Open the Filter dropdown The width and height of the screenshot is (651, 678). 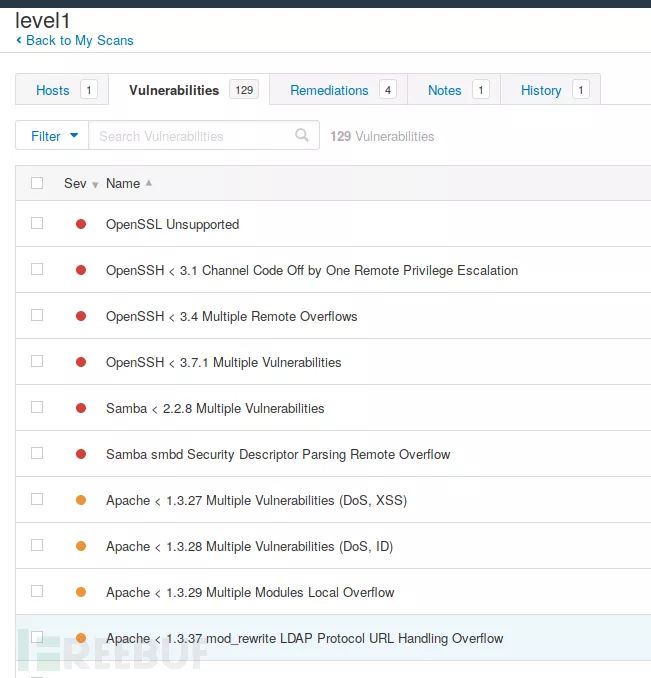52,136
